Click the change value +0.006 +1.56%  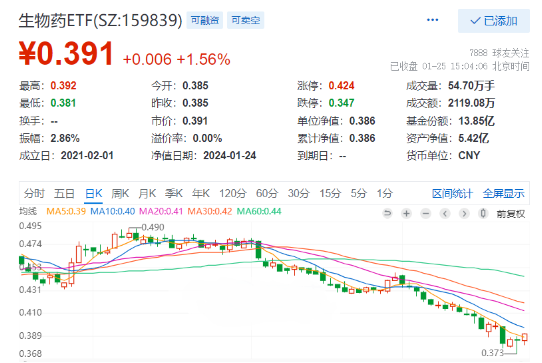176,59
